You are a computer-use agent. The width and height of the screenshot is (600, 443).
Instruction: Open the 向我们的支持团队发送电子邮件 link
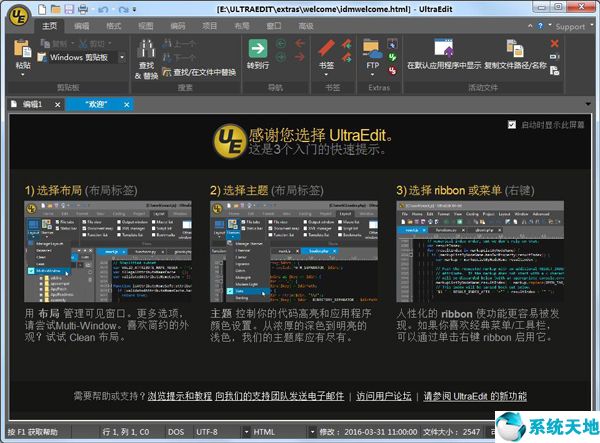[279, 396]
